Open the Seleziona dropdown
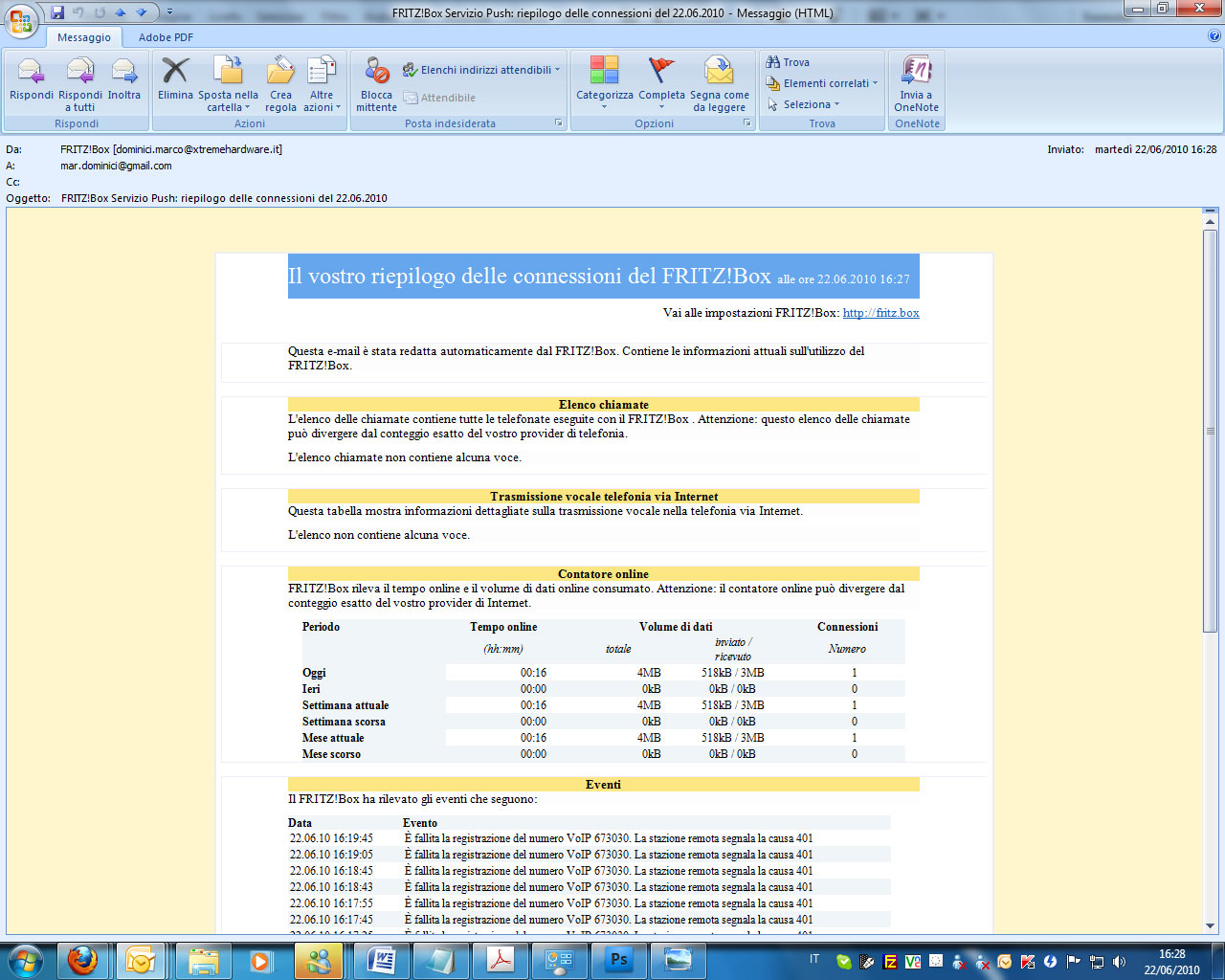The width and height of the screenshot is (1225, 980). pos(810,104)
